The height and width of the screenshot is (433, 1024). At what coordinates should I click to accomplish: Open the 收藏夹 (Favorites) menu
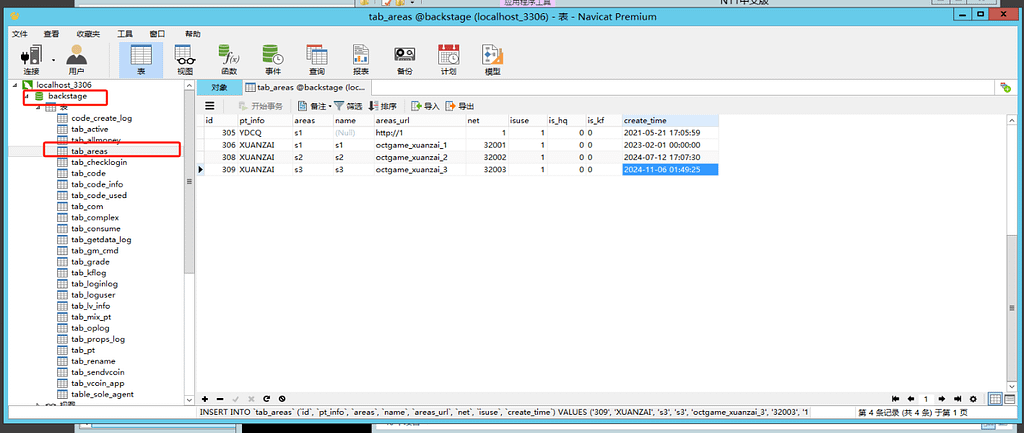pyautogui.click(x=88, y=34)
